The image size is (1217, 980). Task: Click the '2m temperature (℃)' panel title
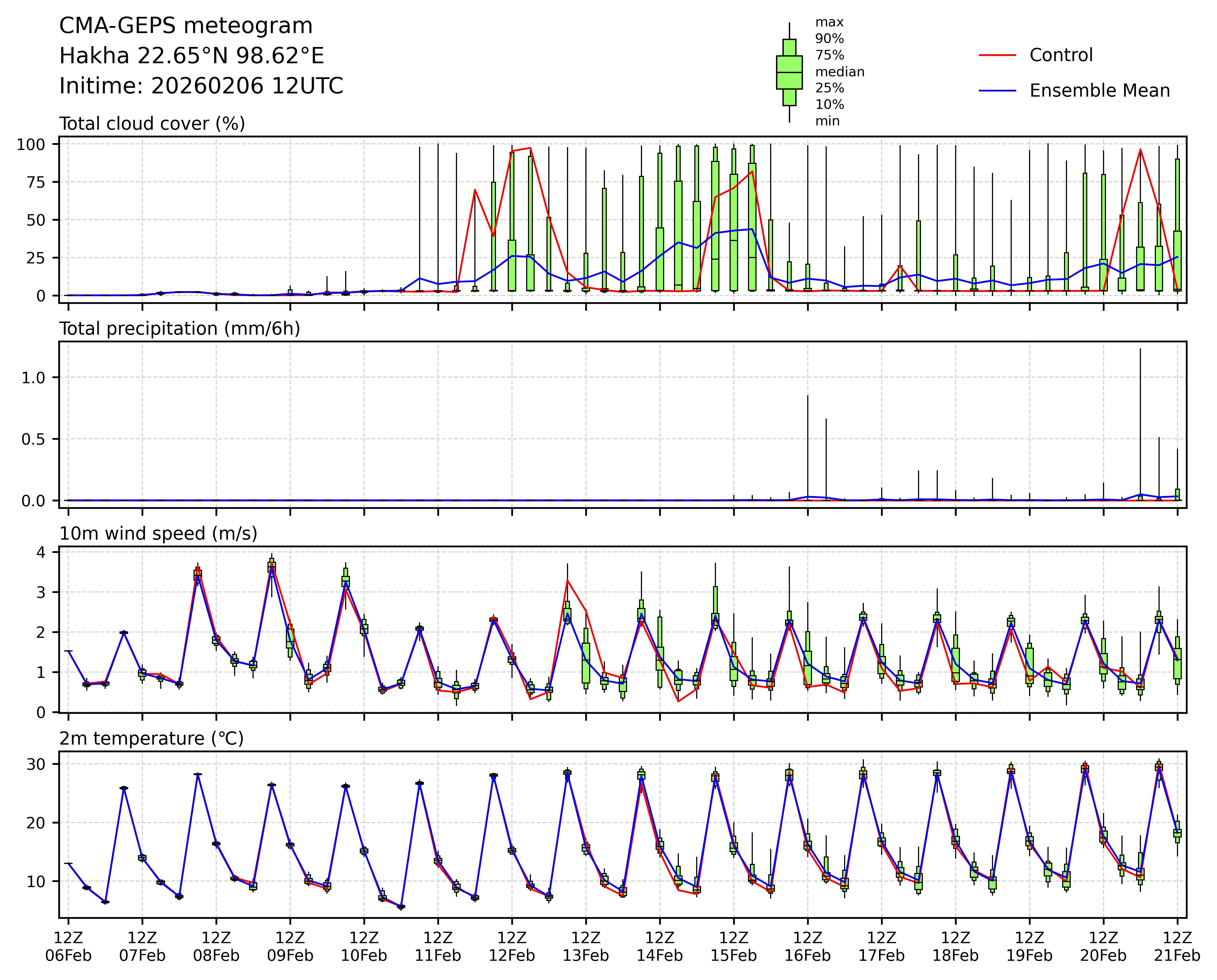point(151,738)
